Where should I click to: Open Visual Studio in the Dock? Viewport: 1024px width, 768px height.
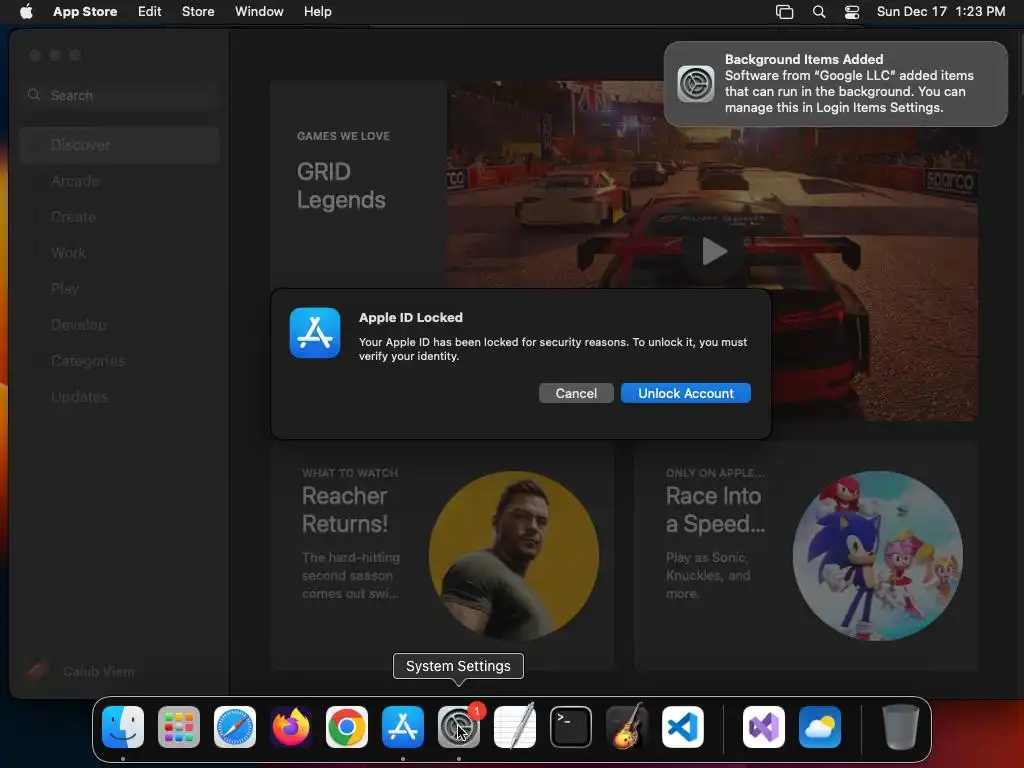[x=764, y=727]
